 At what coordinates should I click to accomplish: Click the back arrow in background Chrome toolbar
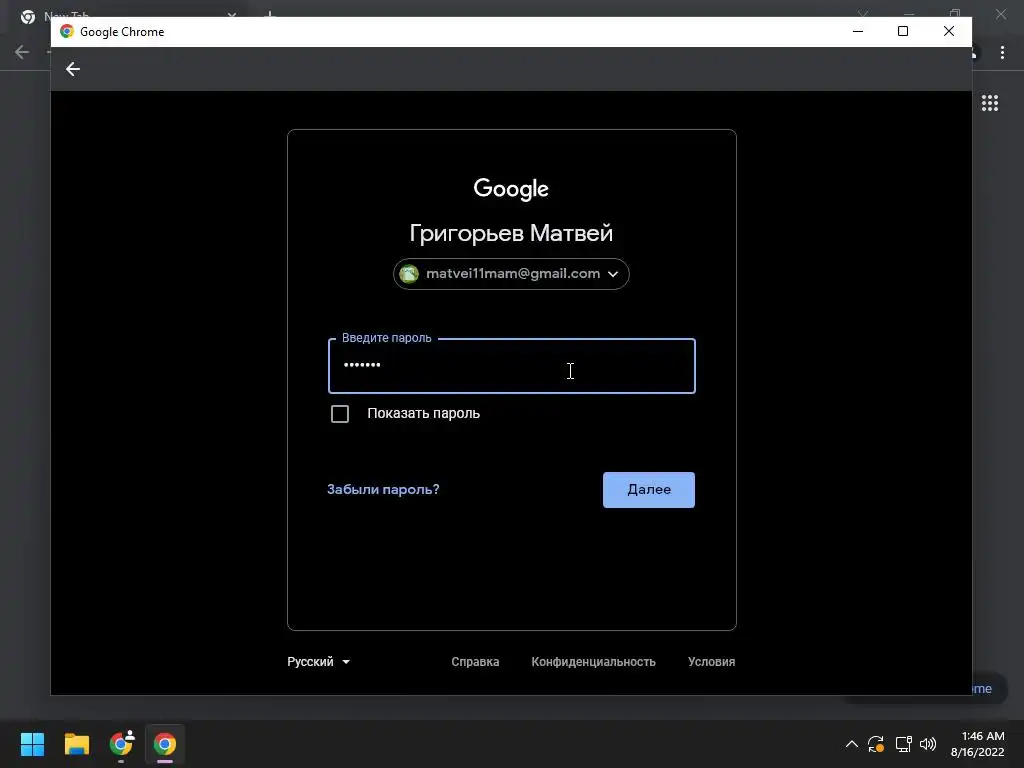pos(22,52)
